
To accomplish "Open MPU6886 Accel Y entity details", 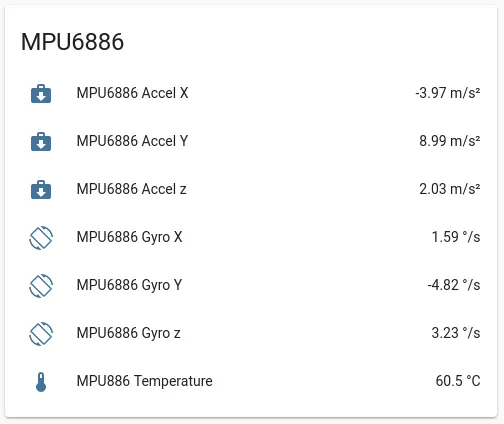I will (x=132, y=141).
